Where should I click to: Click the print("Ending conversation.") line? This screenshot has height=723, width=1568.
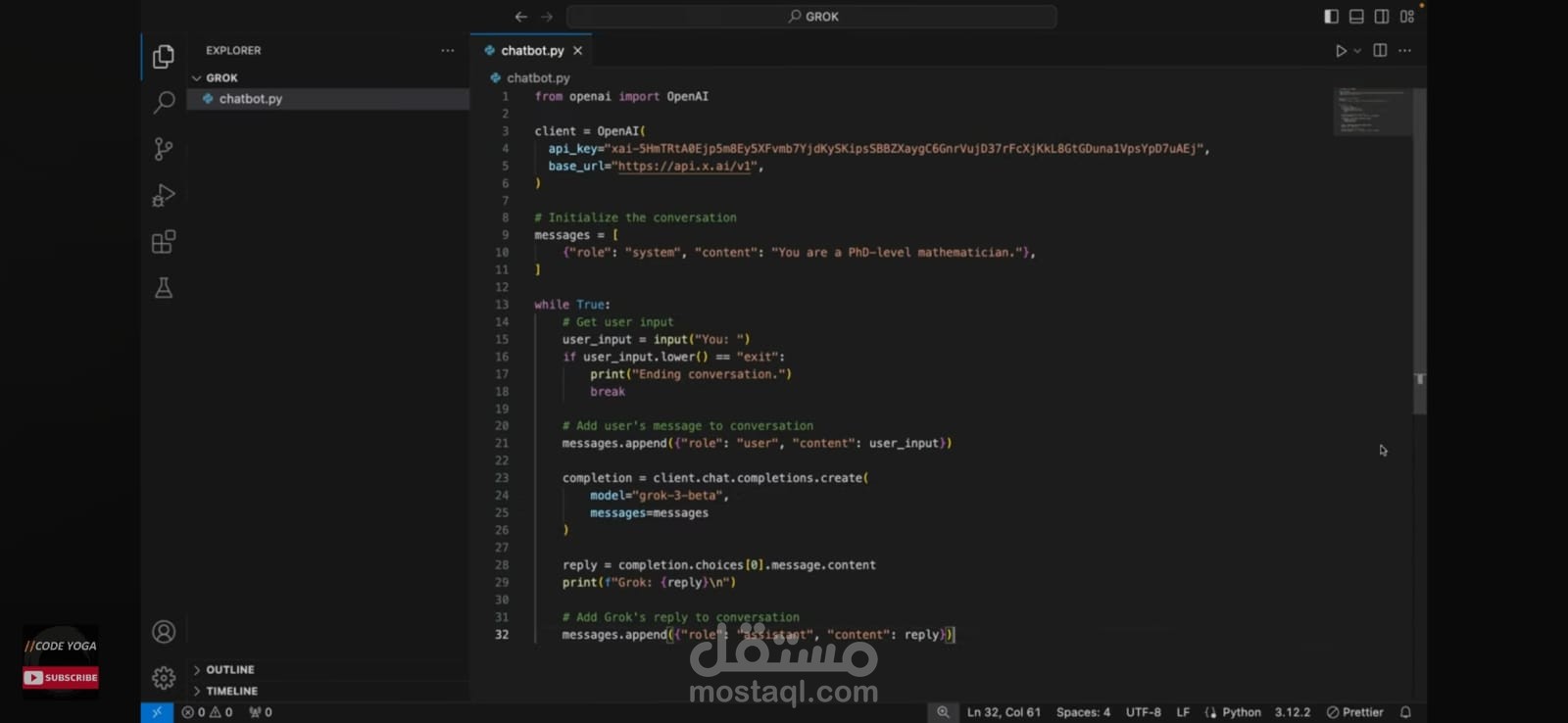click(x=691, y=374)
